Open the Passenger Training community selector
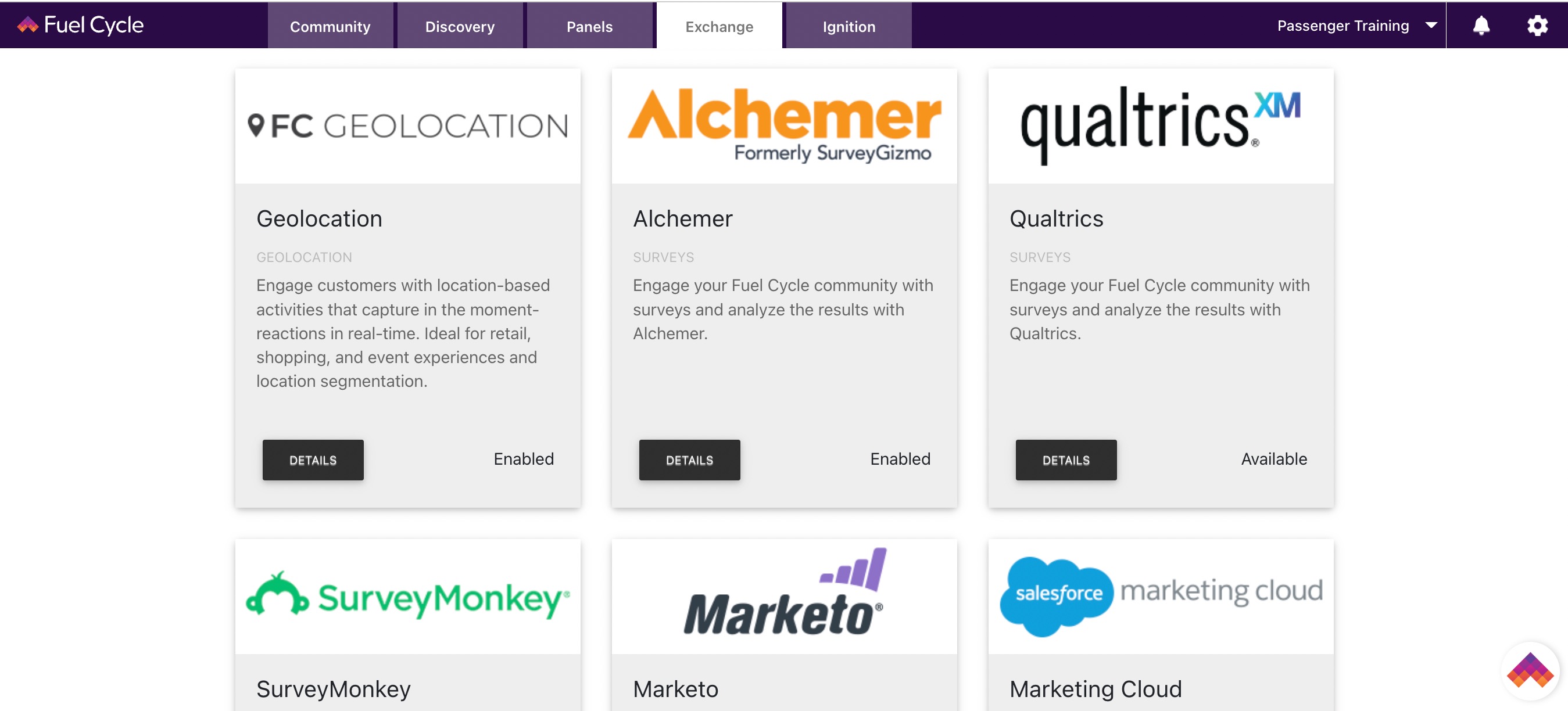Image resolution: width=1568 pixels, height=711 pixels. pyautogui.click(x=1357, y=26)
